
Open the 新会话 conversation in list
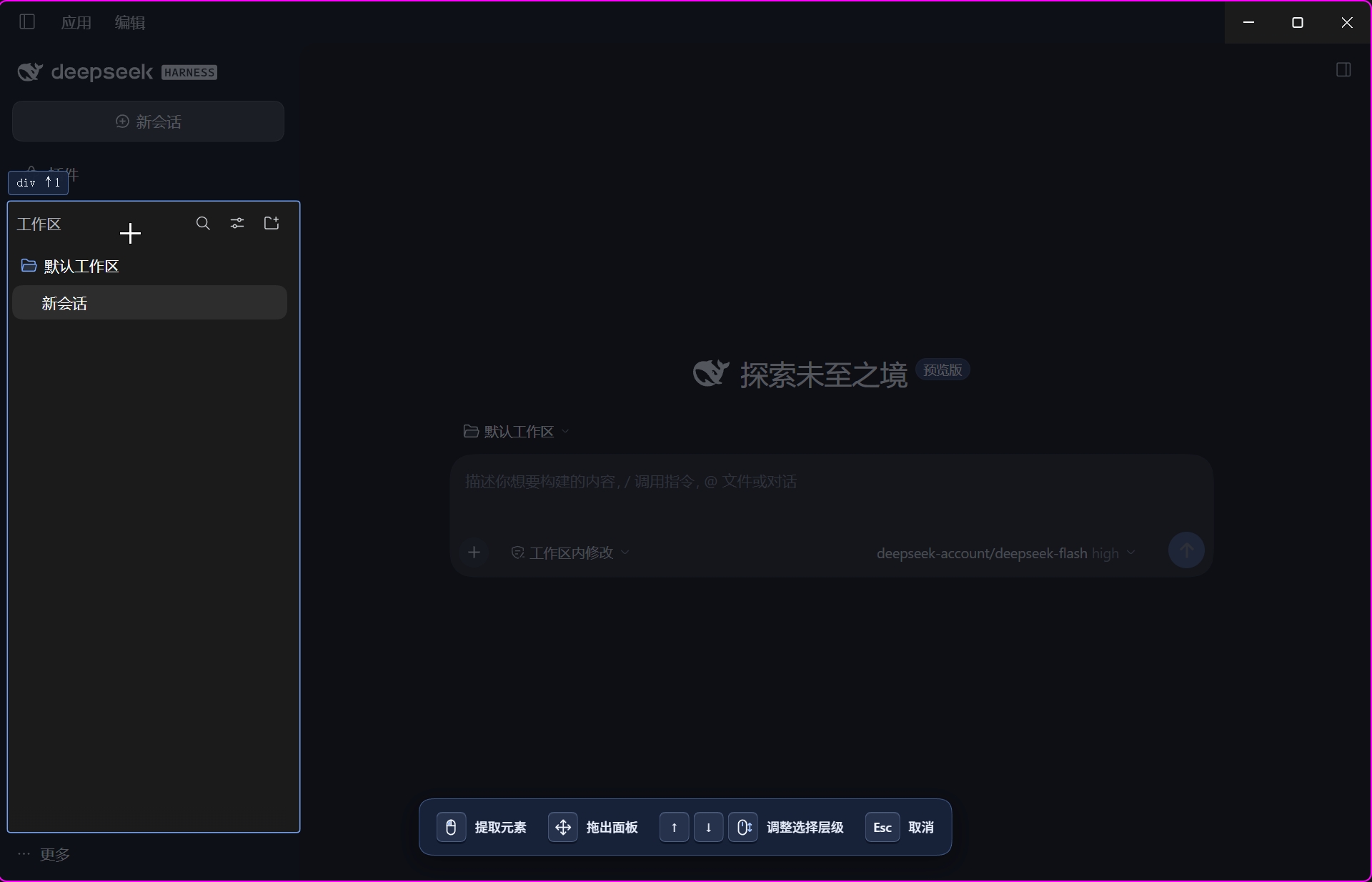pos(150,303)
